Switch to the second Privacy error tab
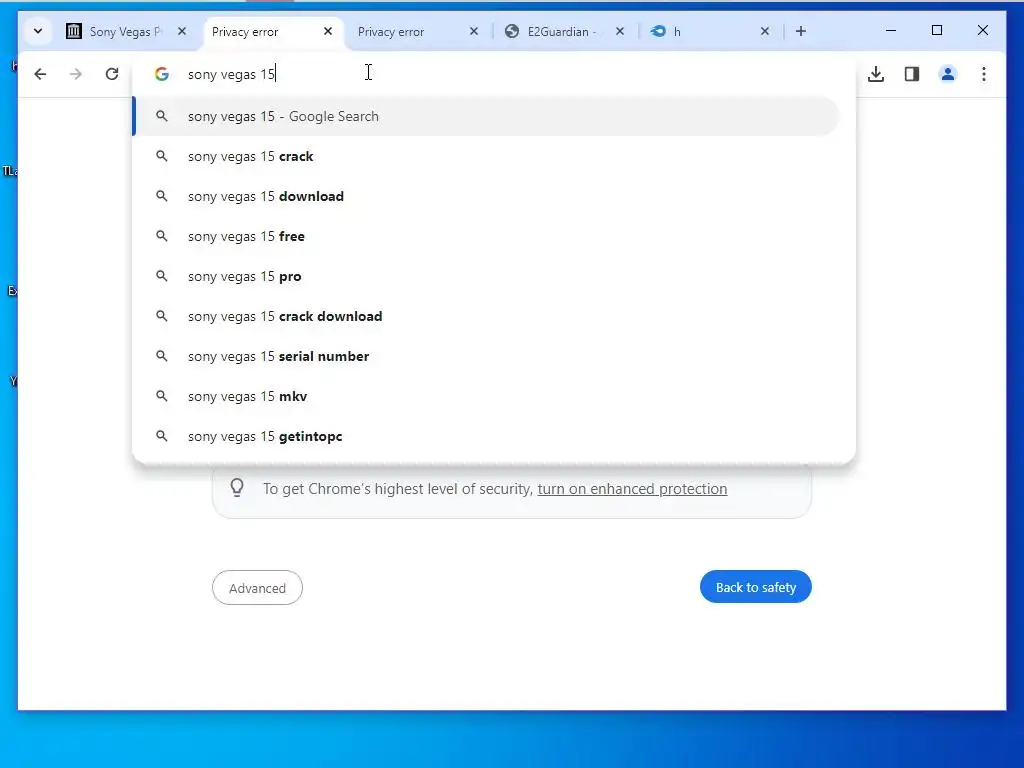The width and height of the screenshot is (1024, 768). pos(404,31)
